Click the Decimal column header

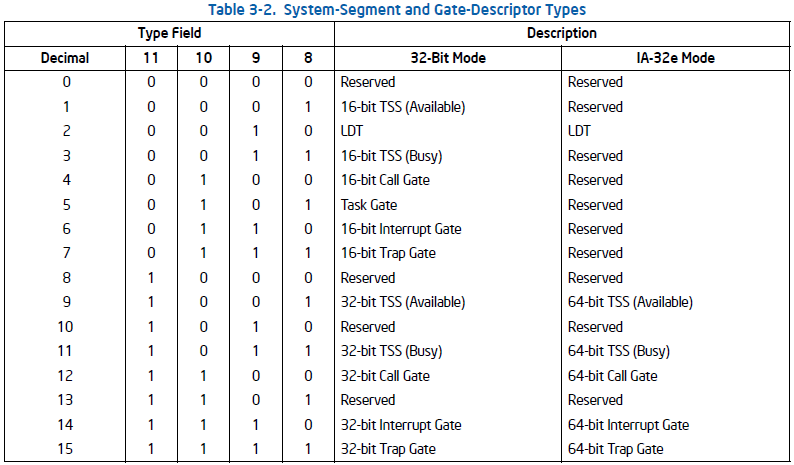coord(65,57)
